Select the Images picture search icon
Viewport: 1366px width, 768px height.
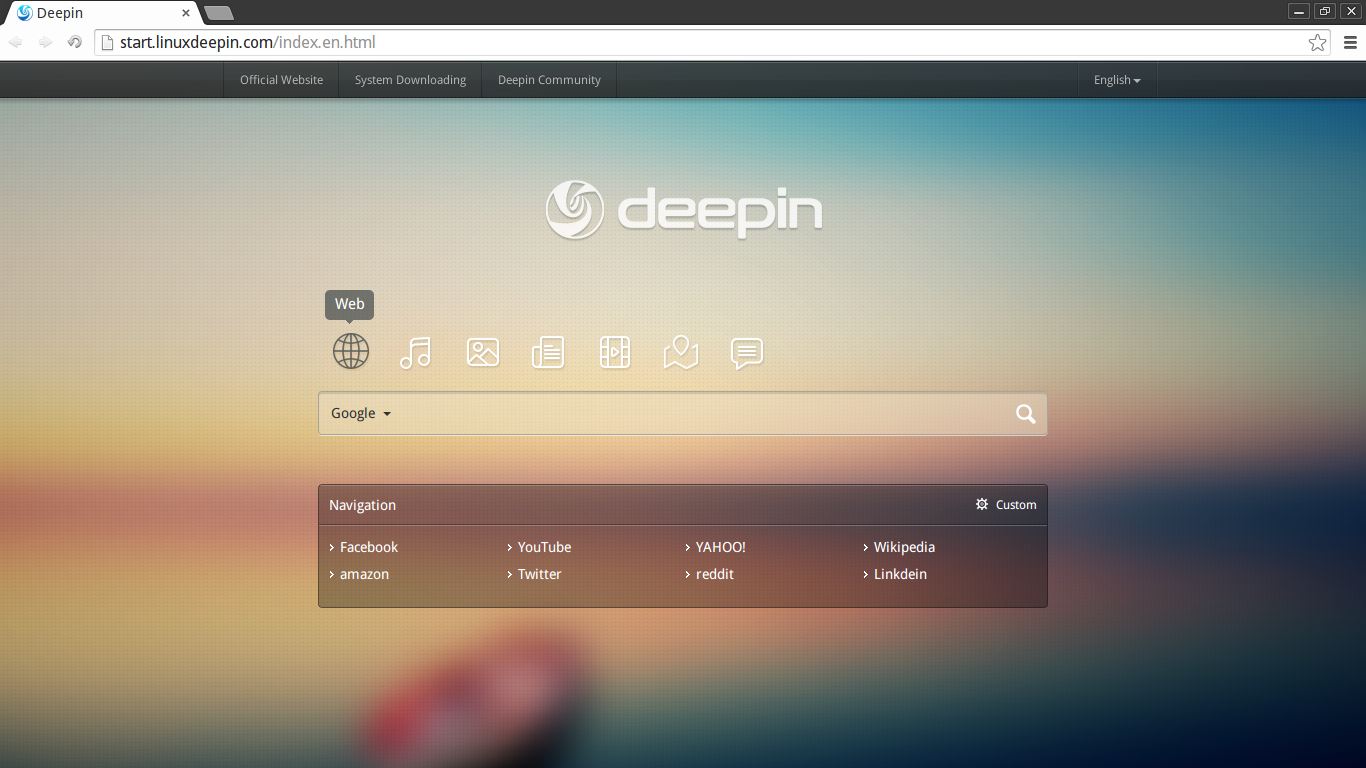[483, 352]
